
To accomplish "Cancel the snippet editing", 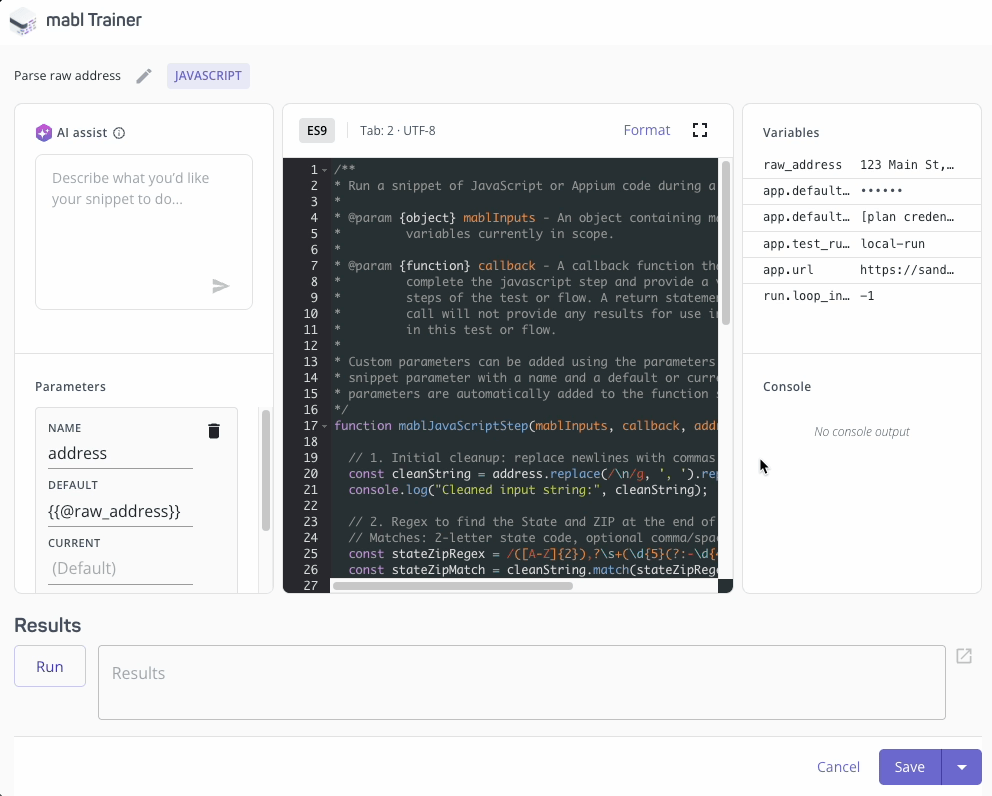I will [838, 767].
